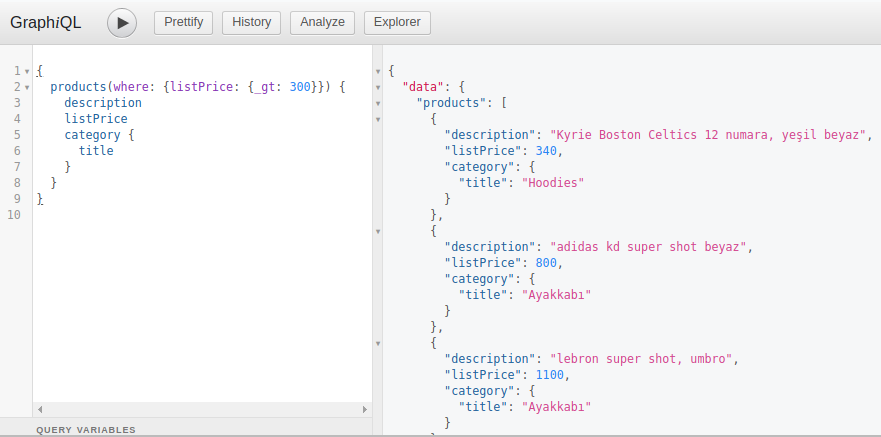Run the query with the play button
This screenshot has height=437, width=881.
click(122, 22)
